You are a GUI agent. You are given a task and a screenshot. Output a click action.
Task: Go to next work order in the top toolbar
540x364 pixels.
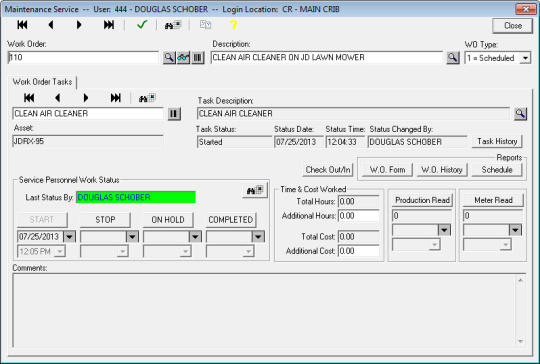[79, 25]
